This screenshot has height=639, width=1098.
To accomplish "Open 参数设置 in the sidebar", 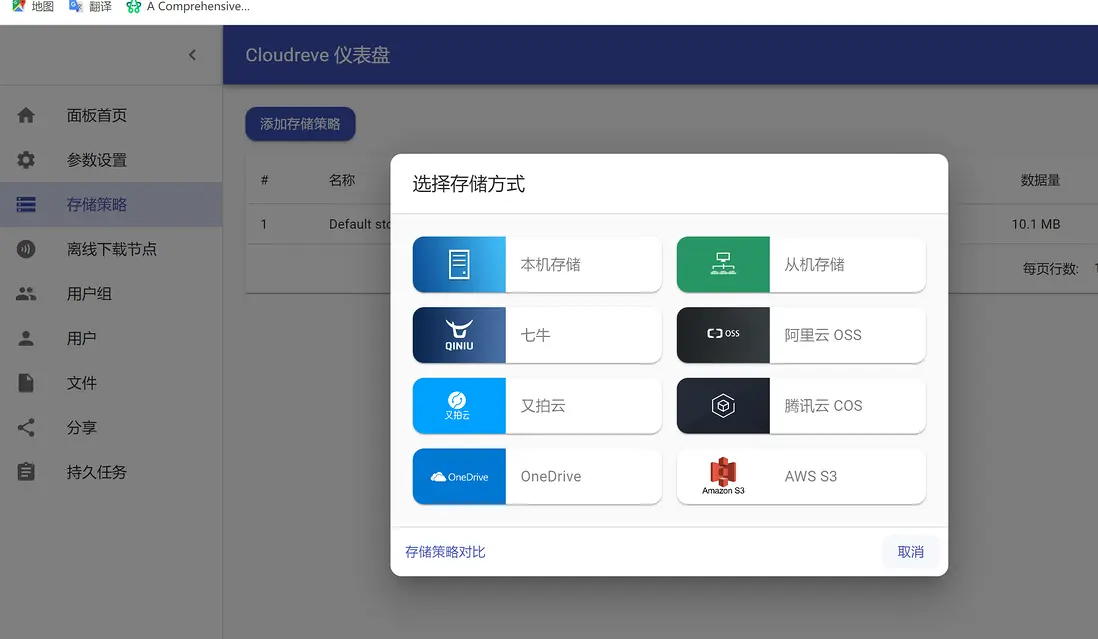I will click(x=111, y=160).
